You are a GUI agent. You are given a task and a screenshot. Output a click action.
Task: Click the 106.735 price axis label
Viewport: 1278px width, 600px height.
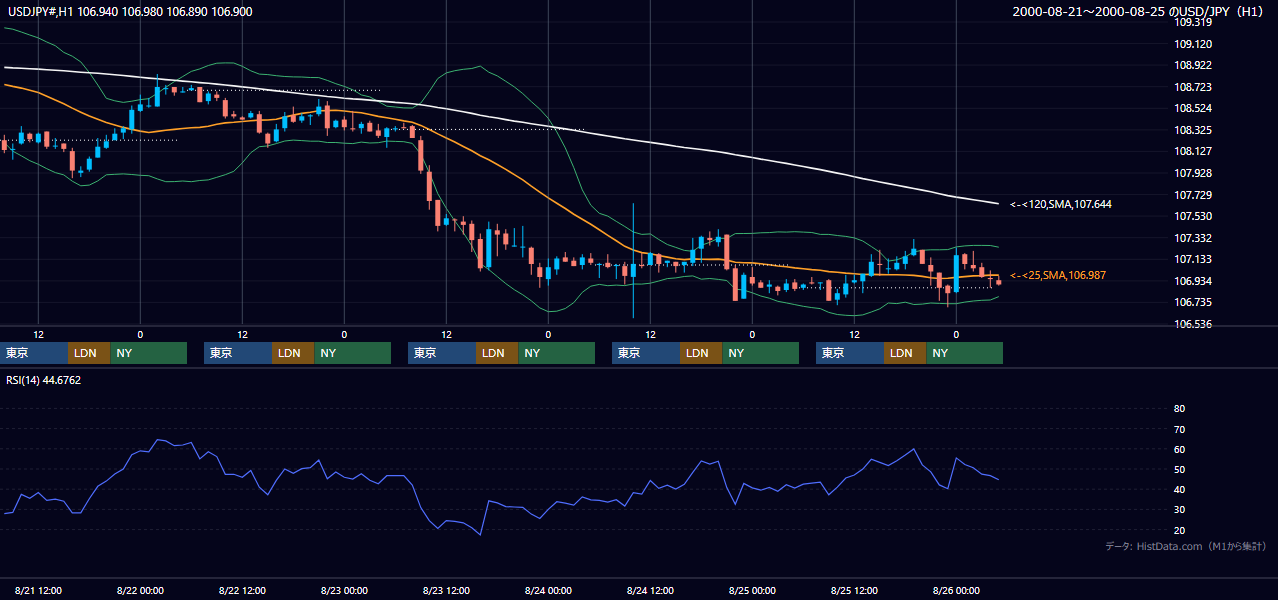(1193, 302)
